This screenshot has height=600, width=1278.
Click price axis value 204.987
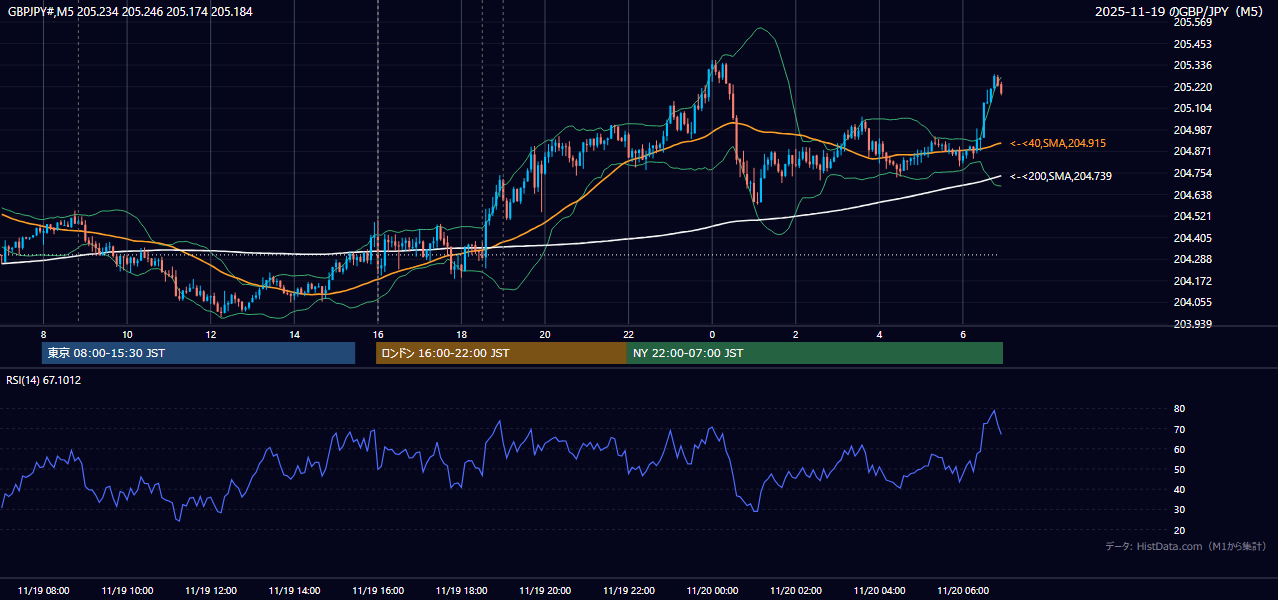pos(1191,130)
